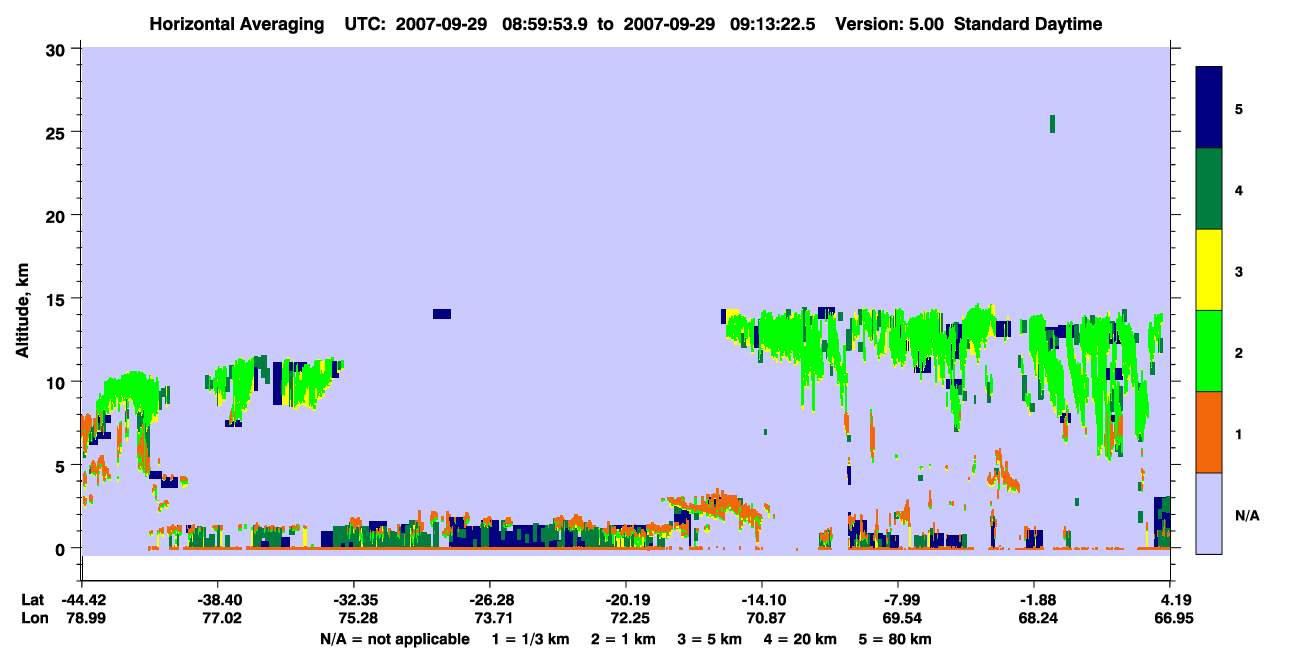Click the colorbar label 5
Viewport: 1300px width, 667px height.
pos(1238,109)
